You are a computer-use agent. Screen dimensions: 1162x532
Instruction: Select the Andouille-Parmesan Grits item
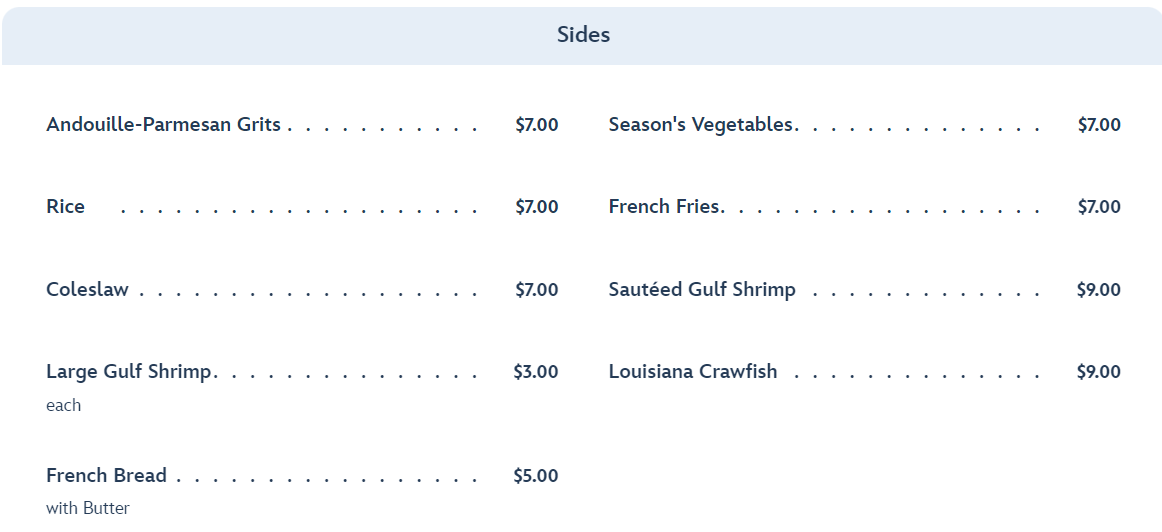point(163,125)
